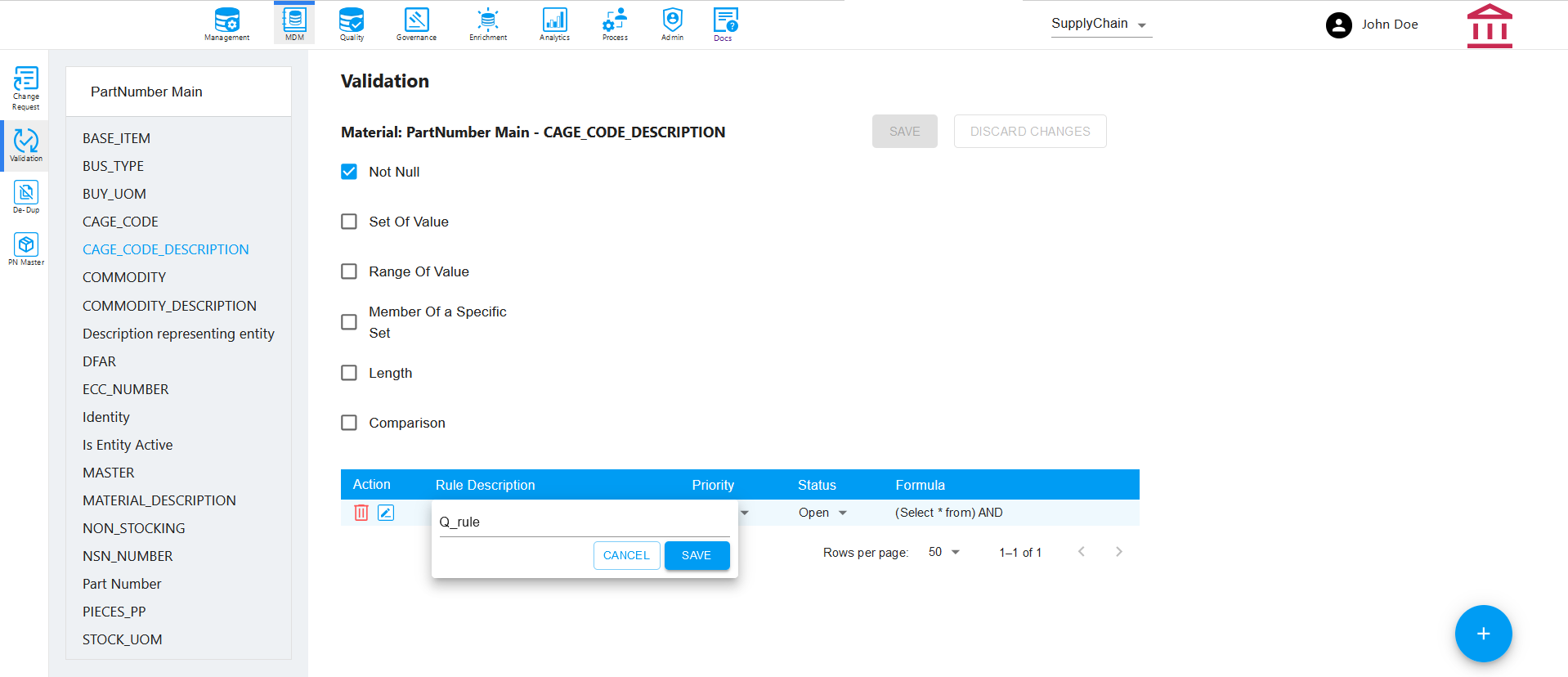
Task: Expand the SupplyChain dropdown
Action: pyautogui.click(x=1101, y=25)
